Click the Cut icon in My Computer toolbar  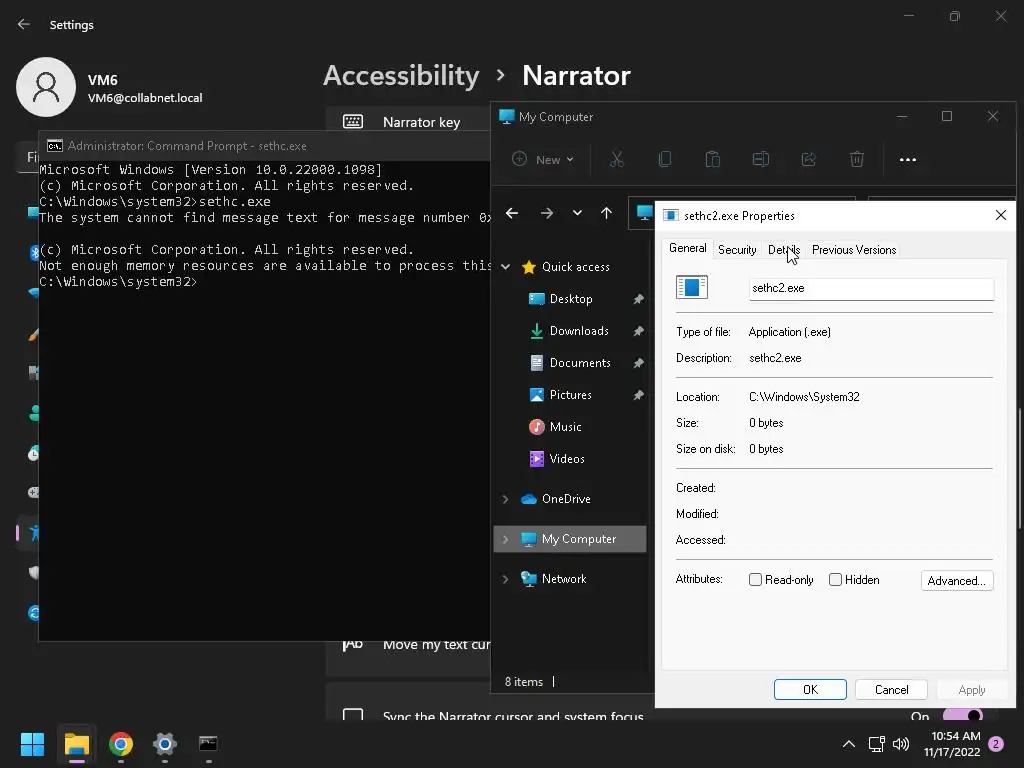coord(616,159)
